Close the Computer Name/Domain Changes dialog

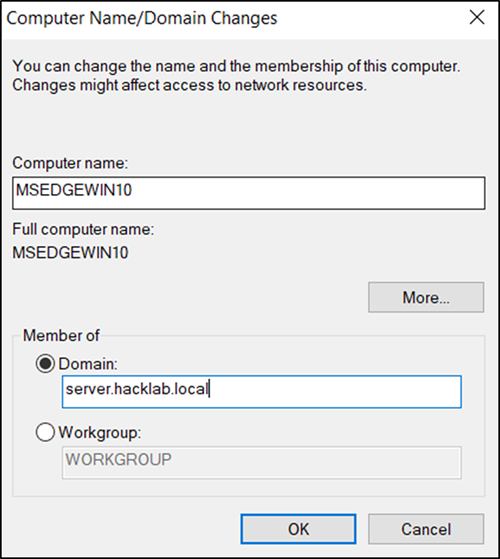tap(477, 17)
